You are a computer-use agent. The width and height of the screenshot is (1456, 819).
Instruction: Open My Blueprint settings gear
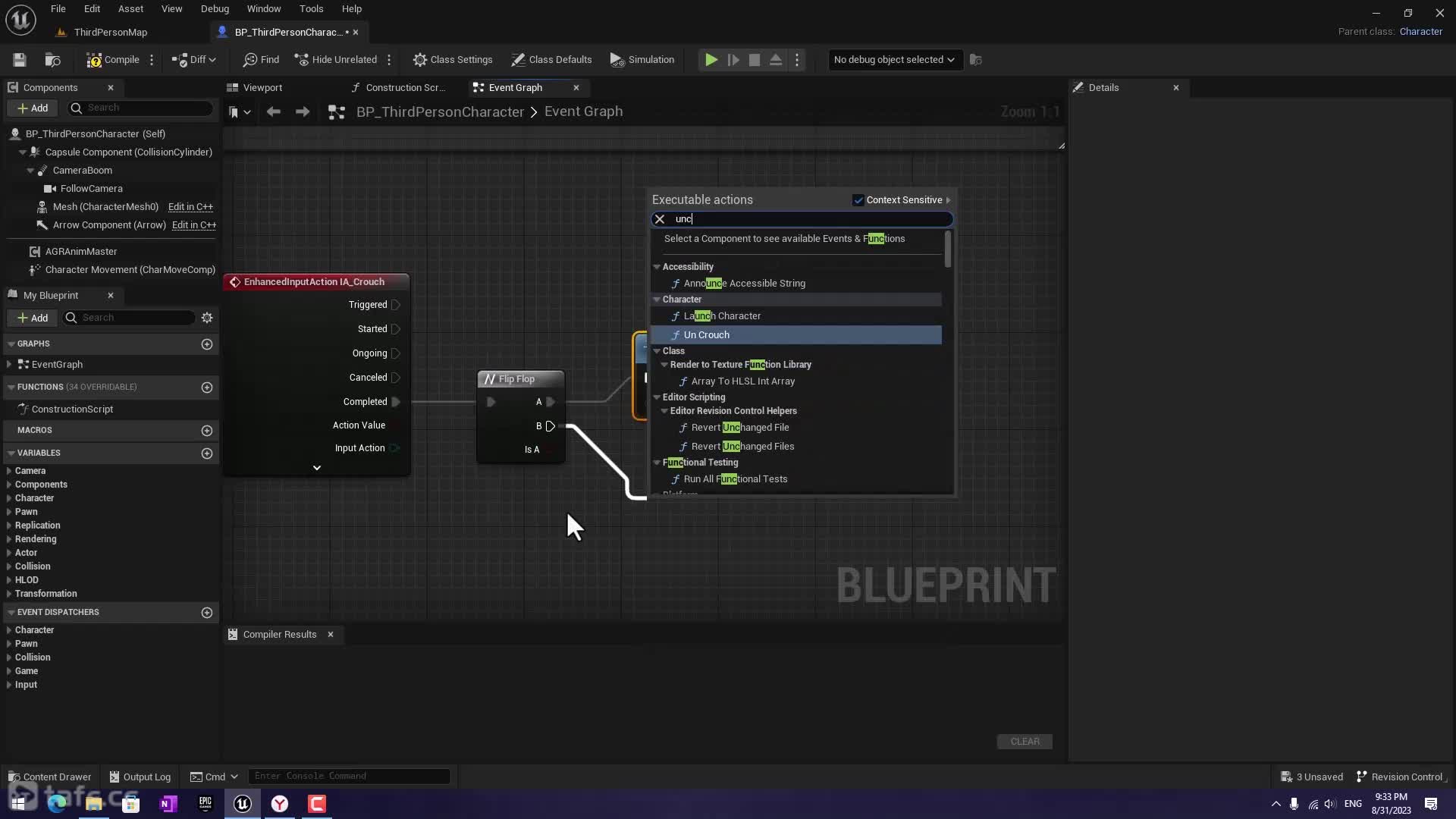(207, 318)
